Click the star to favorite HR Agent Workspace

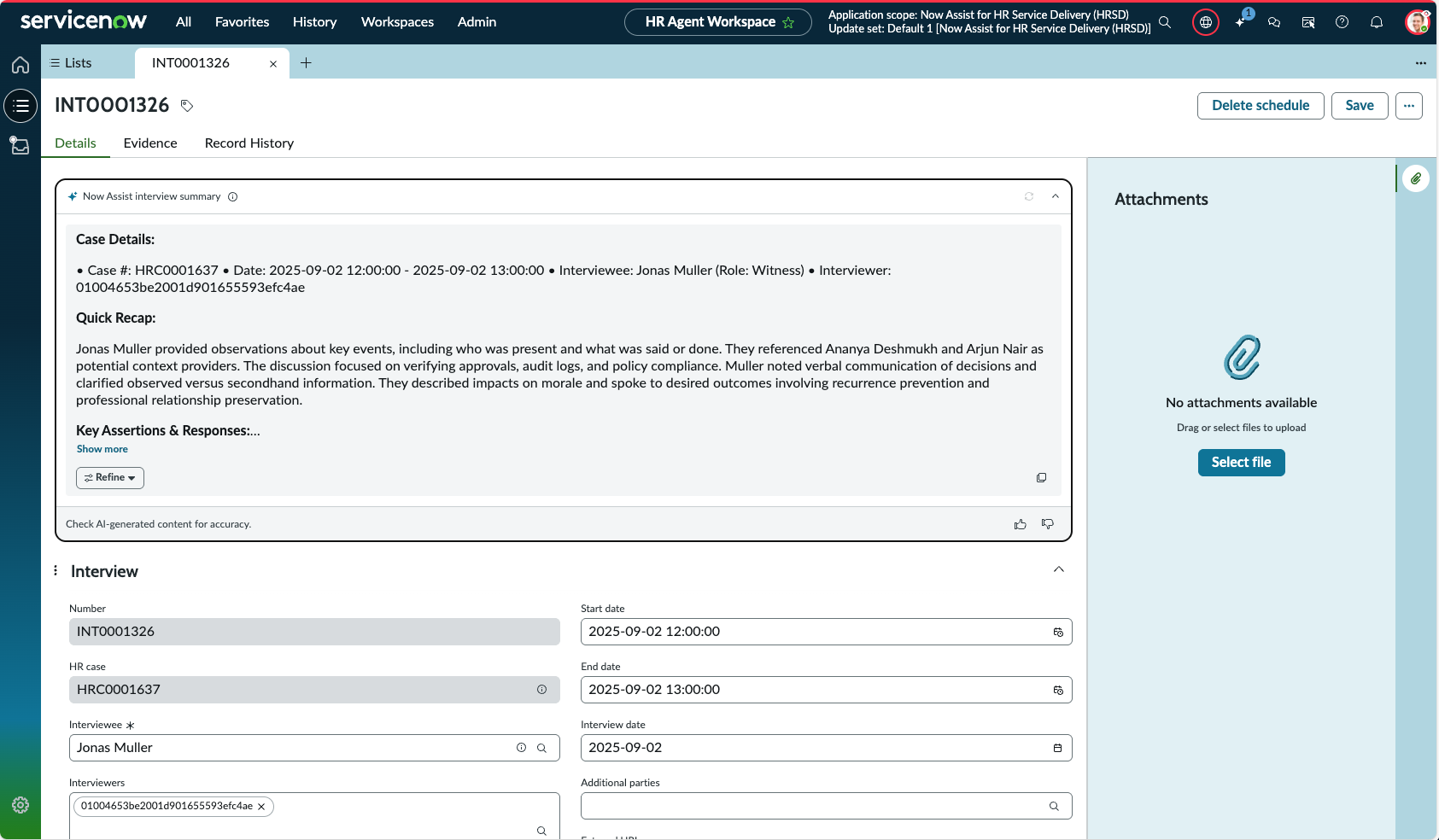[x=788, y=22]
